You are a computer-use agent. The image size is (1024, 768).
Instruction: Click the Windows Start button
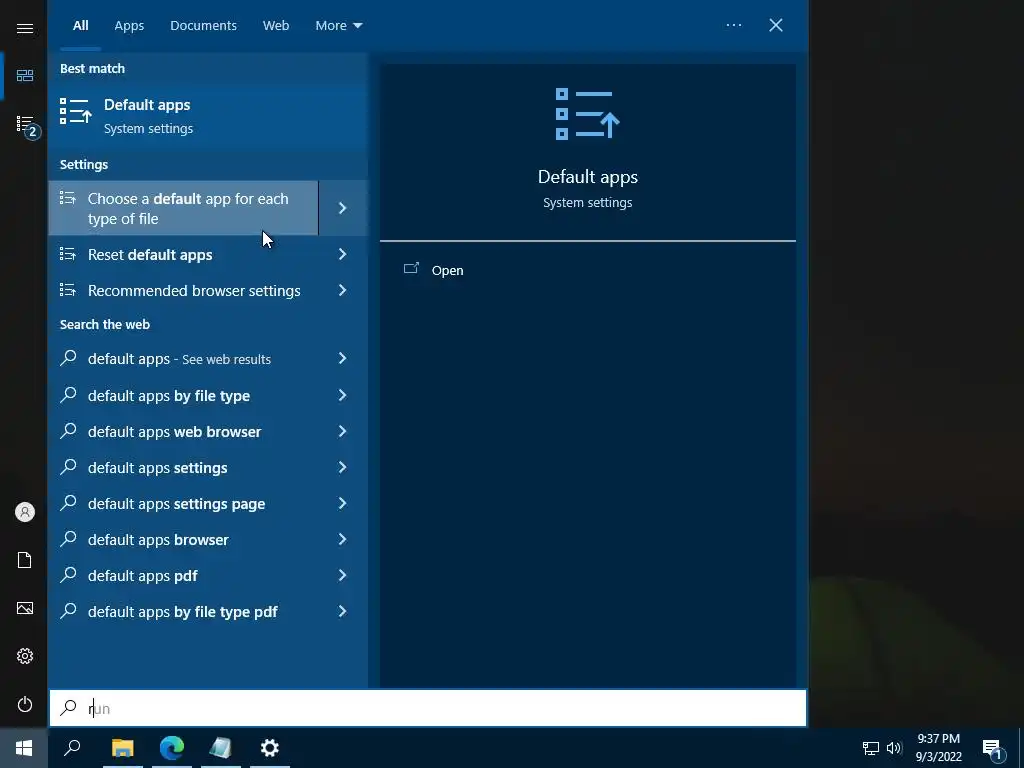click(24, 748)
